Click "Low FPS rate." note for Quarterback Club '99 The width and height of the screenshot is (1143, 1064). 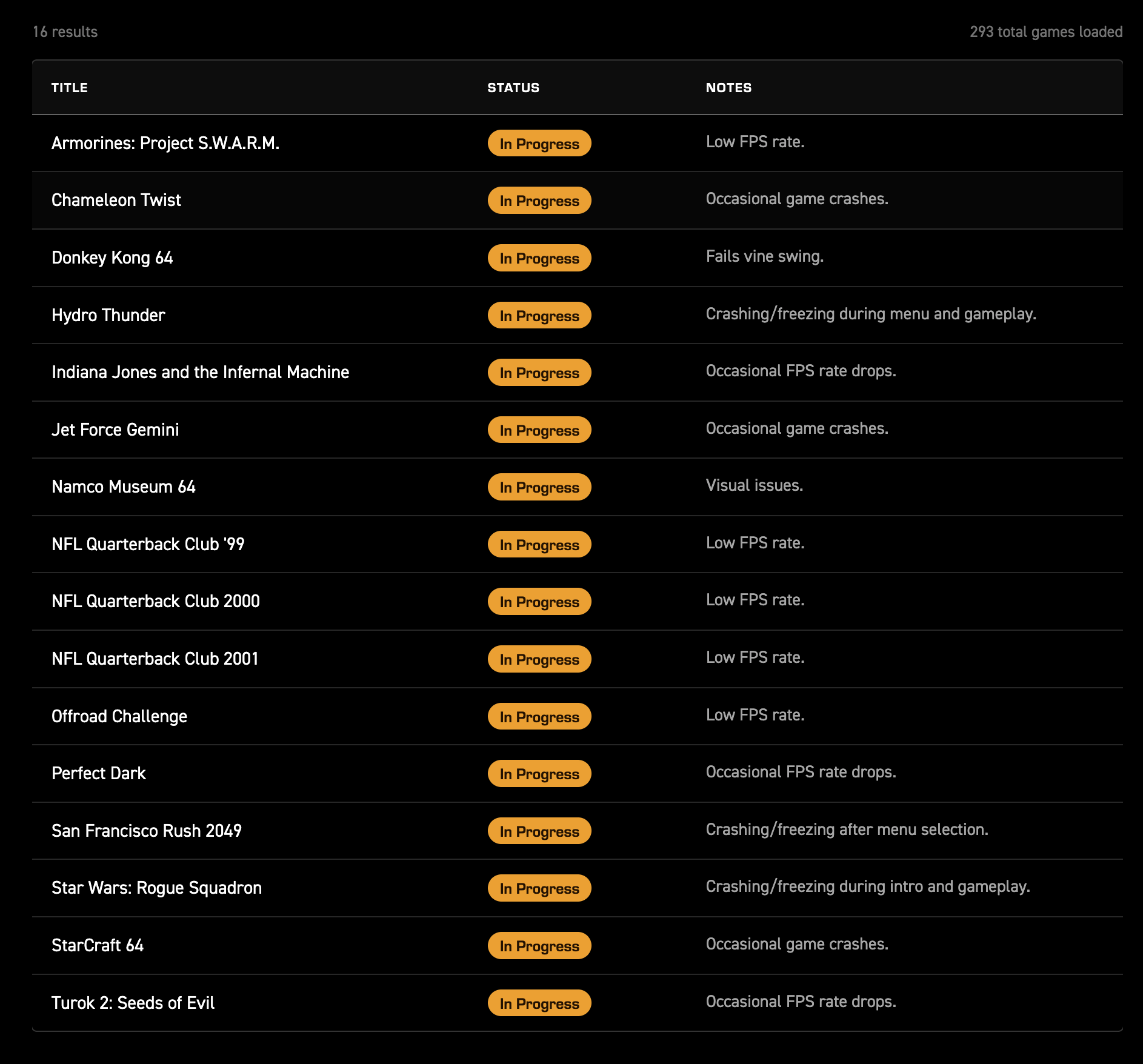[755, 543]
